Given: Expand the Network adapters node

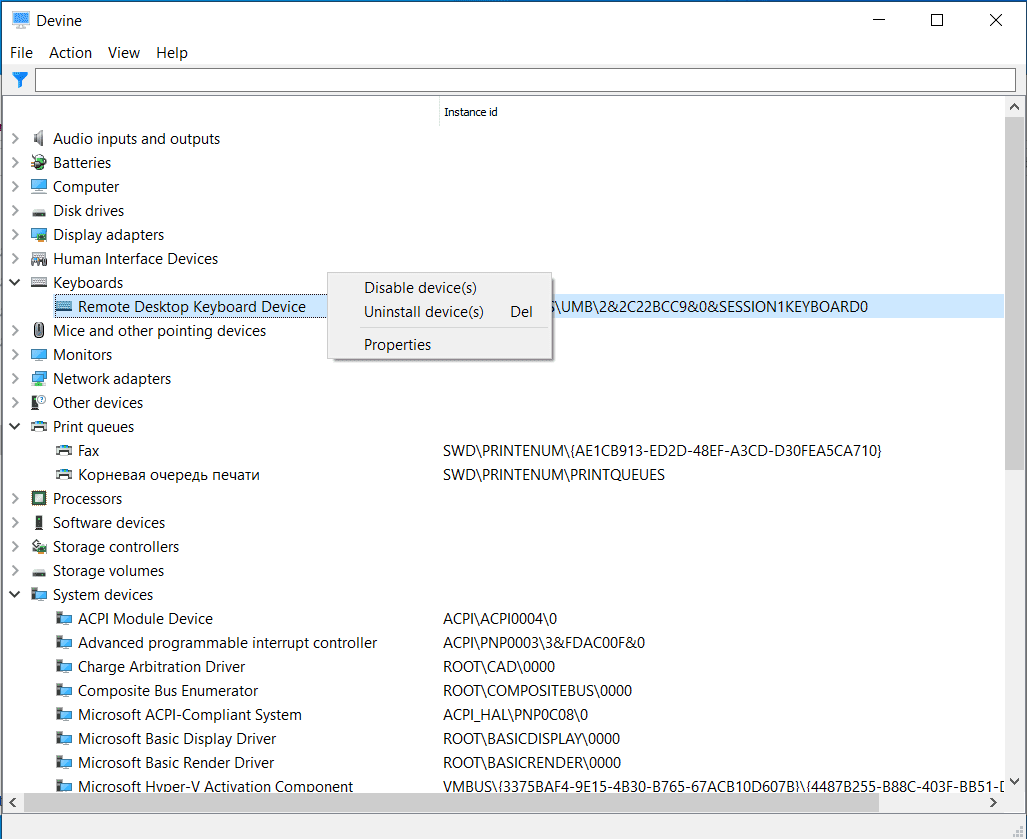Looking at the screenshot, I should [15, 379].
